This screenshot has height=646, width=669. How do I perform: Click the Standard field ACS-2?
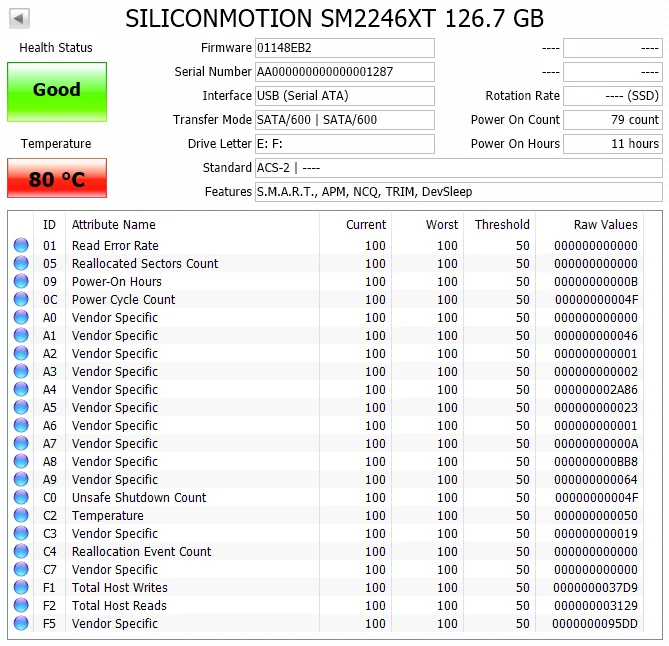[459, 168]
